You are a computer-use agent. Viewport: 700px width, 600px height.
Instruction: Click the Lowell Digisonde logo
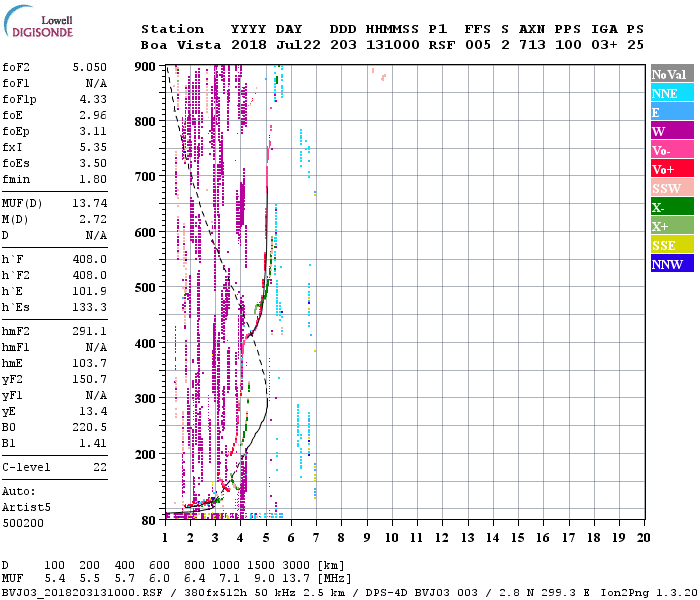tap(38, 22)
